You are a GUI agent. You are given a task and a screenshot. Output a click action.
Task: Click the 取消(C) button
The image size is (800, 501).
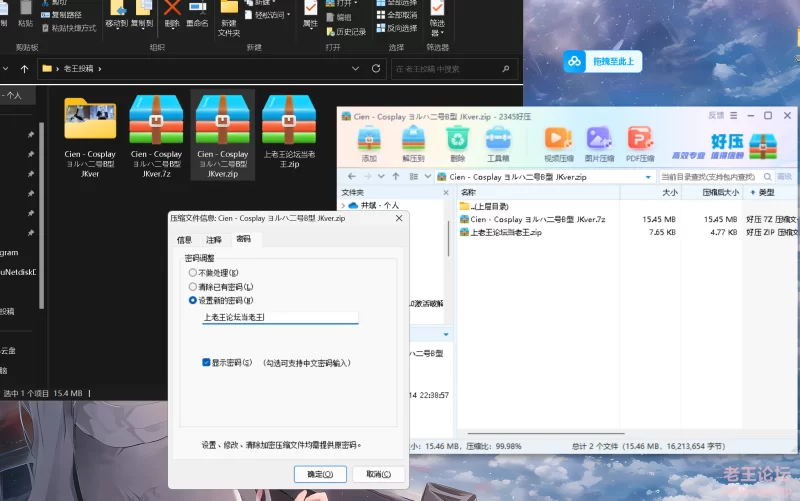pyautogui.click(x=379, y=474)
